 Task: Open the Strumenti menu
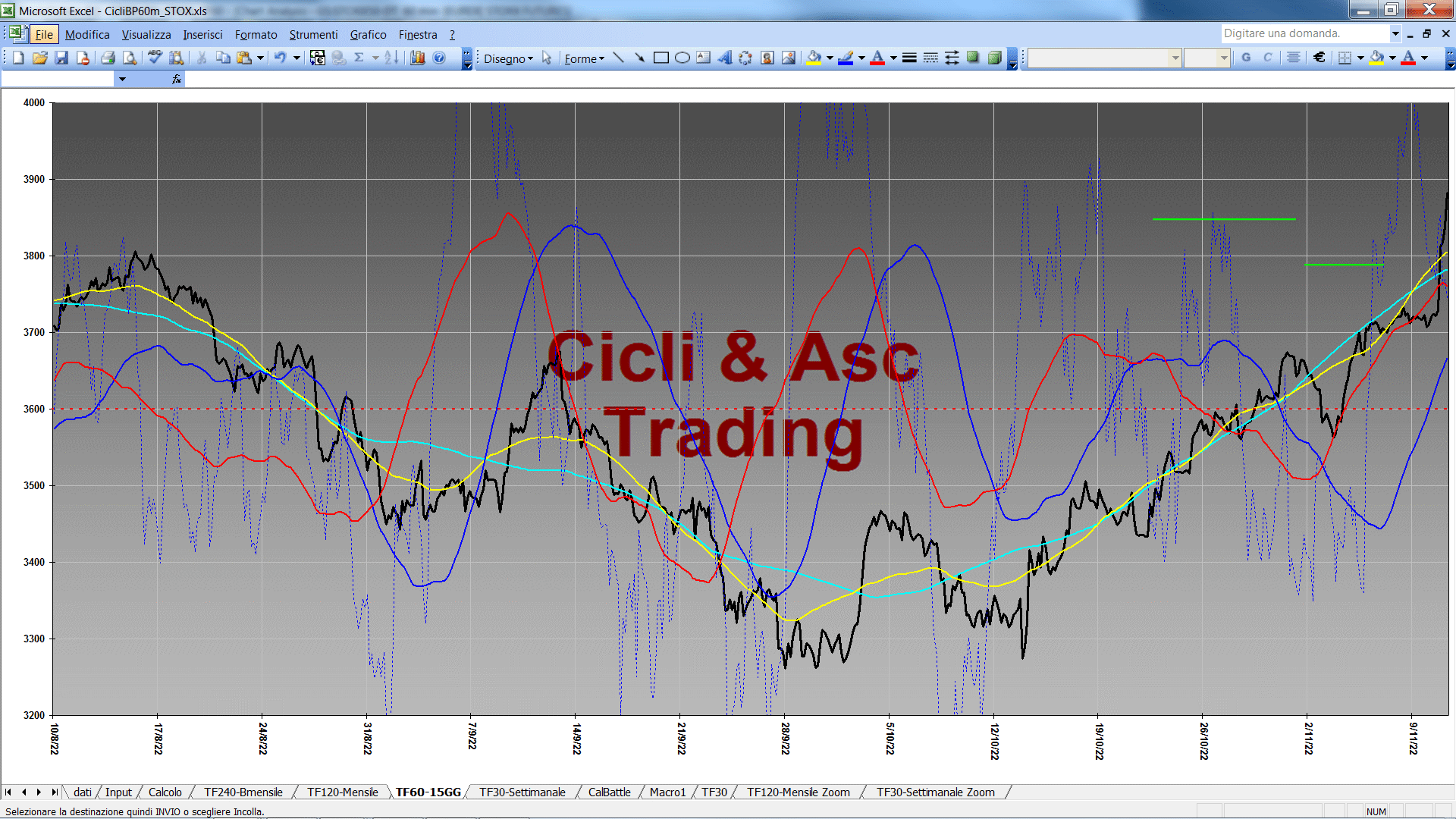coord(313,34)
